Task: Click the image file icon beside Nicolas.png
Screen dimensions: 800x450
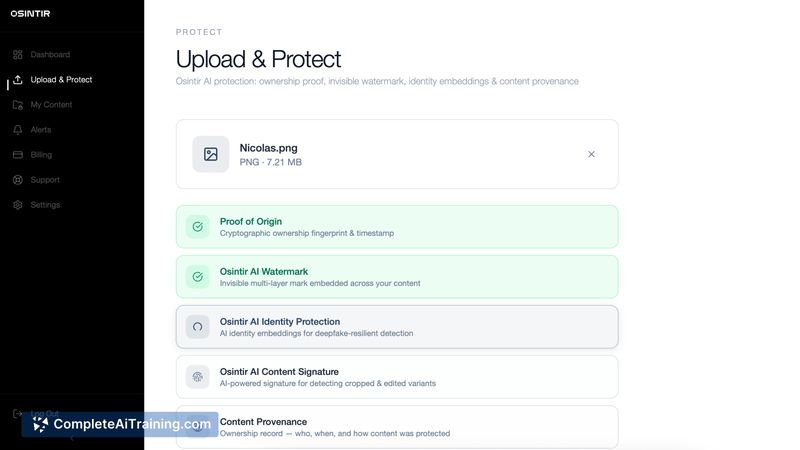Action: [x=210, y=154]
